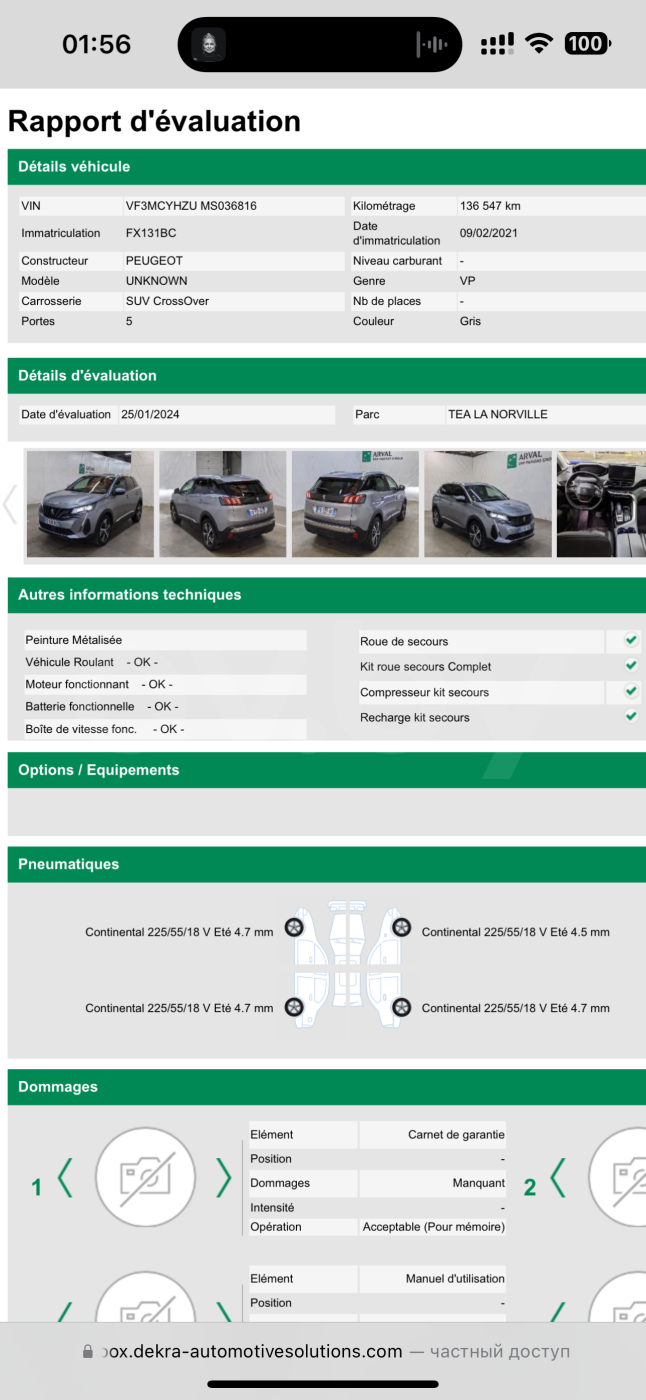The height and width of the screenshot is (1400, 646).
Task: Select the Acceptable (Pour mémoire) operation value
Action: click(x=434, y=1227)
